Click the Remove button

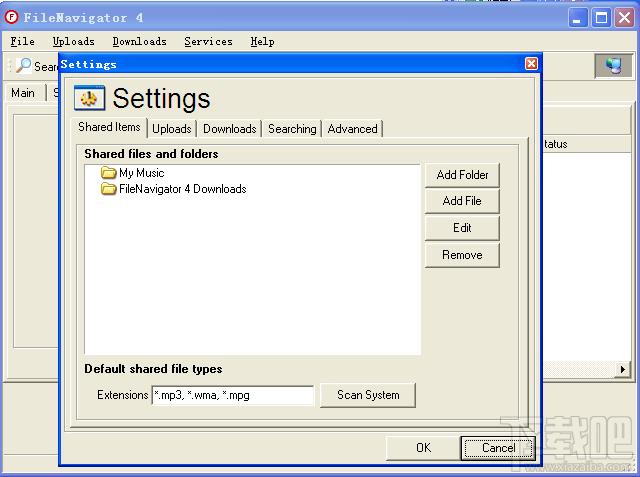tap(462, 255)
